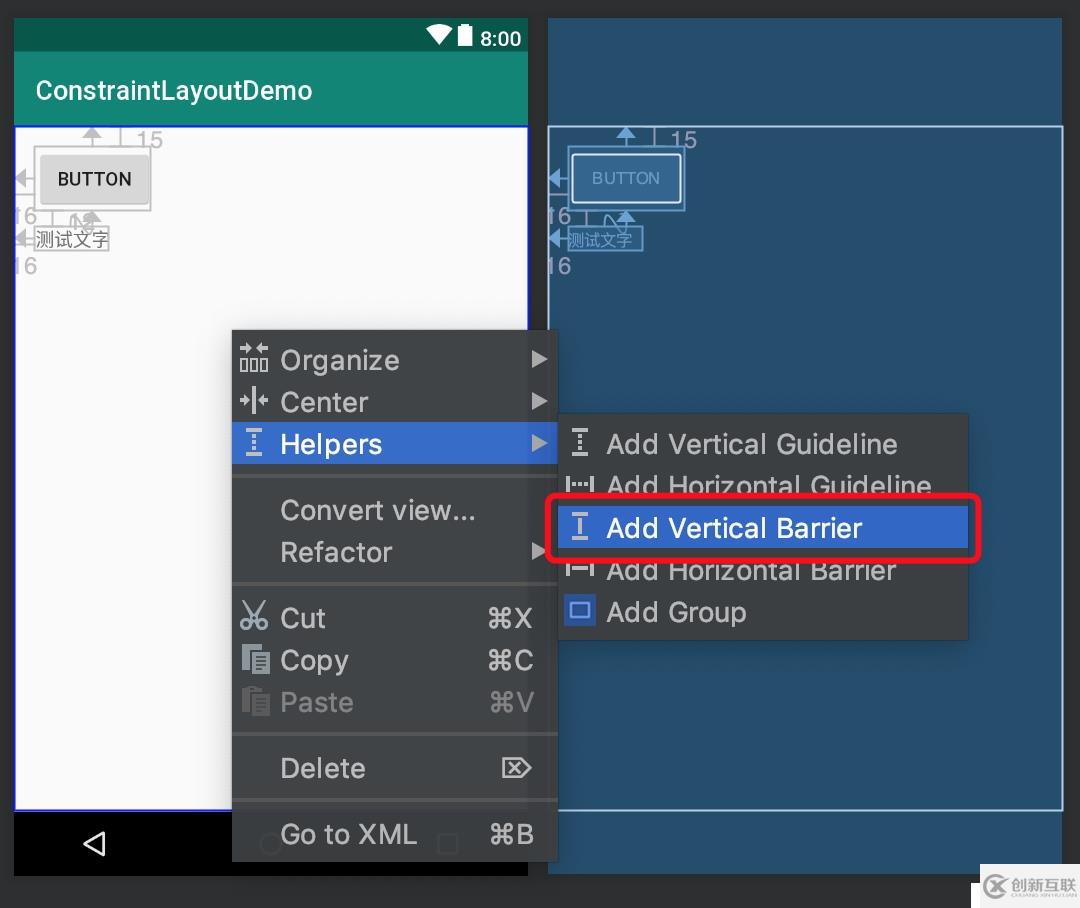This screenshot has width=1080, height=908.
Task: Click the ConstraintLayoutDemo app bar title
Action: (x=174, y=90)
